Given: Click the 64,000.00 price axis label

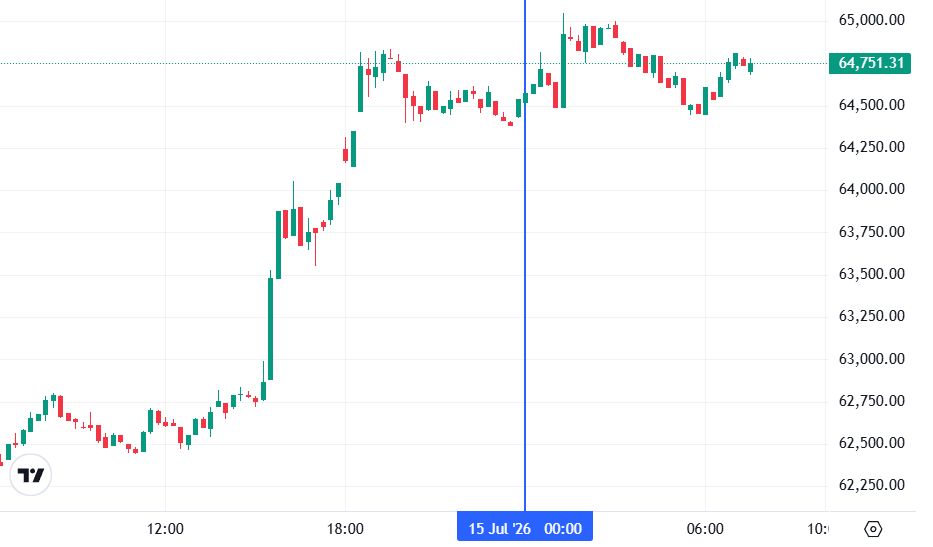Looking at the screenshot, I should click(x=871, y=189).
